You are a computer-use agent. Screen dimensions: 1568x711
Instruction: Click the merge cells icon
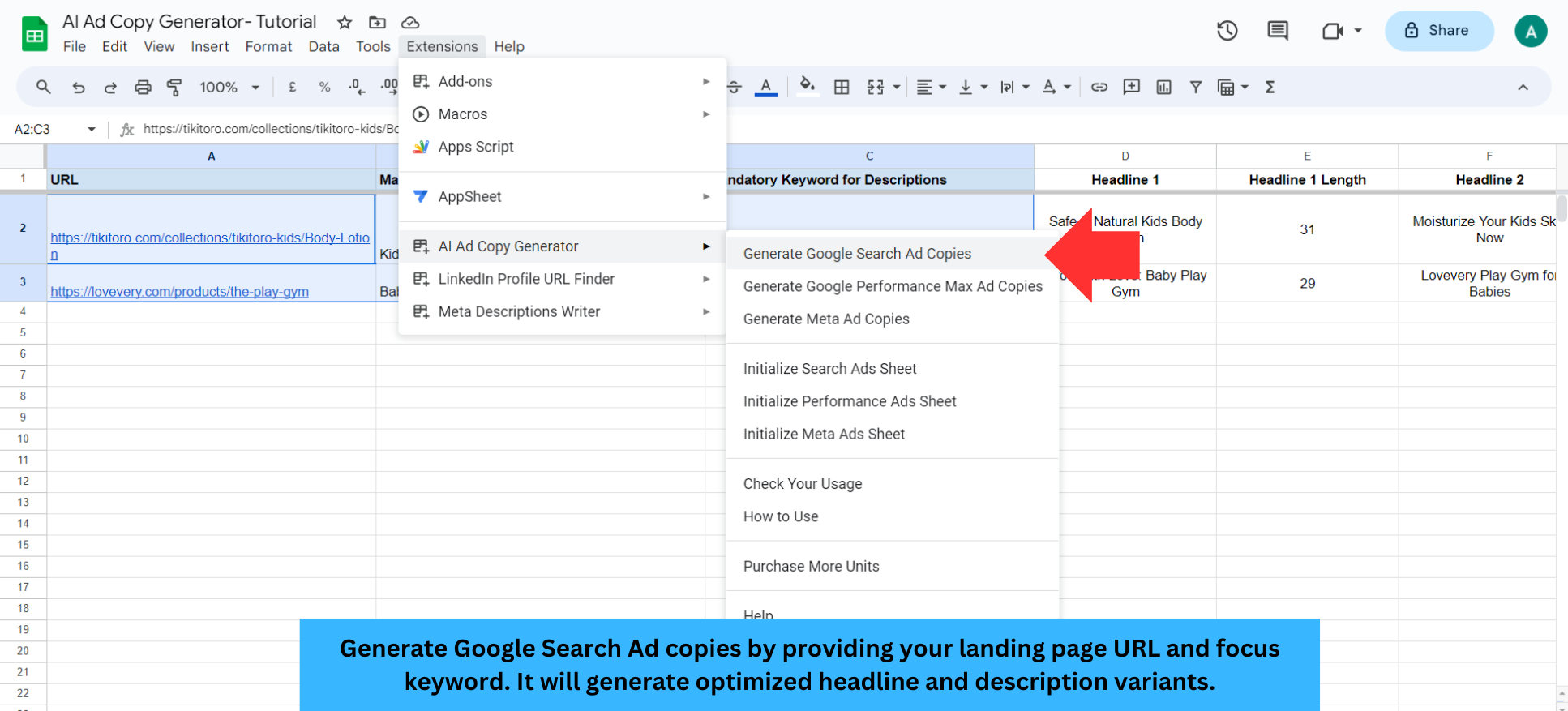click(876, 88)
